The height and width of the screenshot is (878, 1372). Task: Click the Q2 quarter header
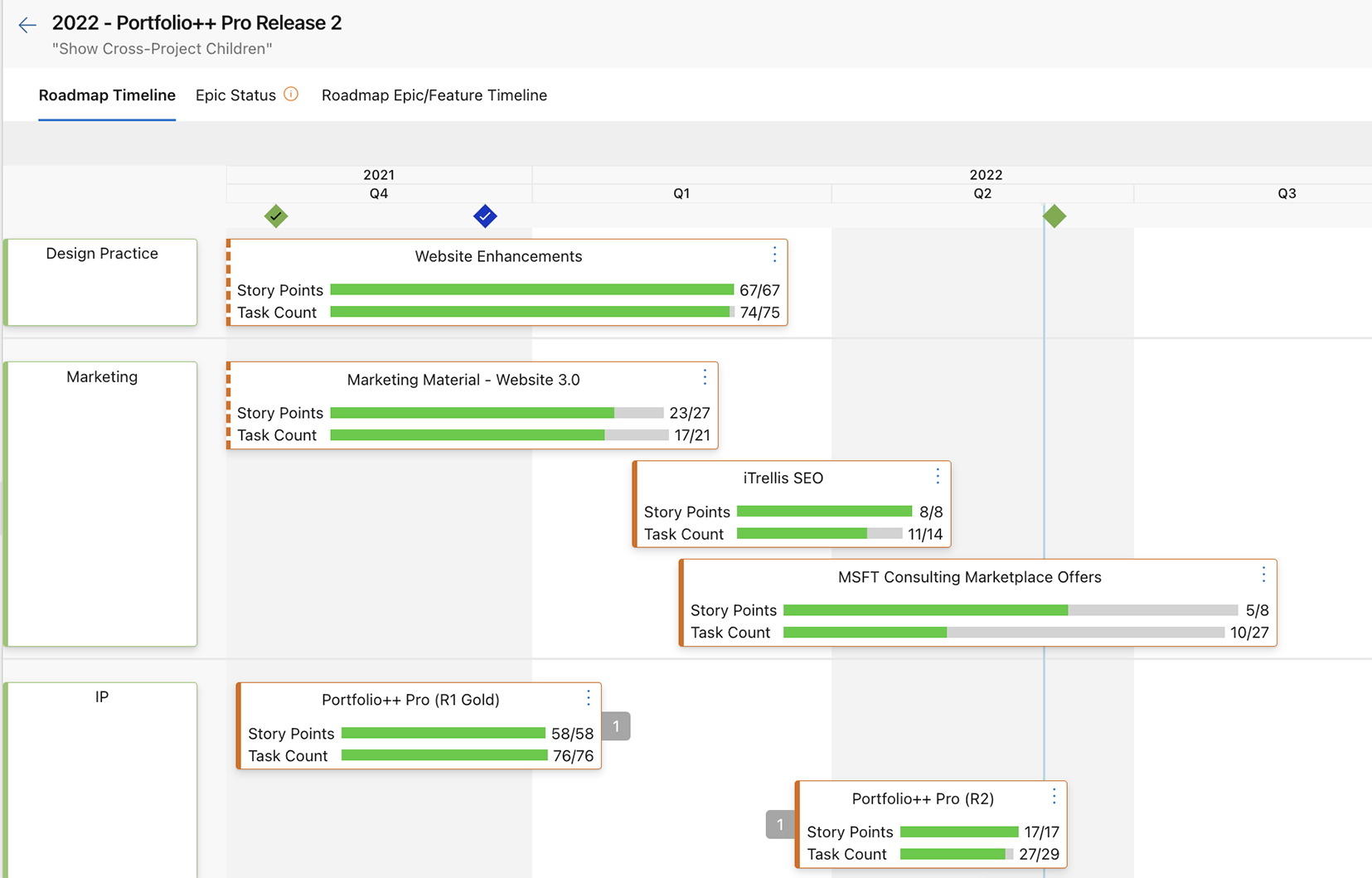point(982,193)
